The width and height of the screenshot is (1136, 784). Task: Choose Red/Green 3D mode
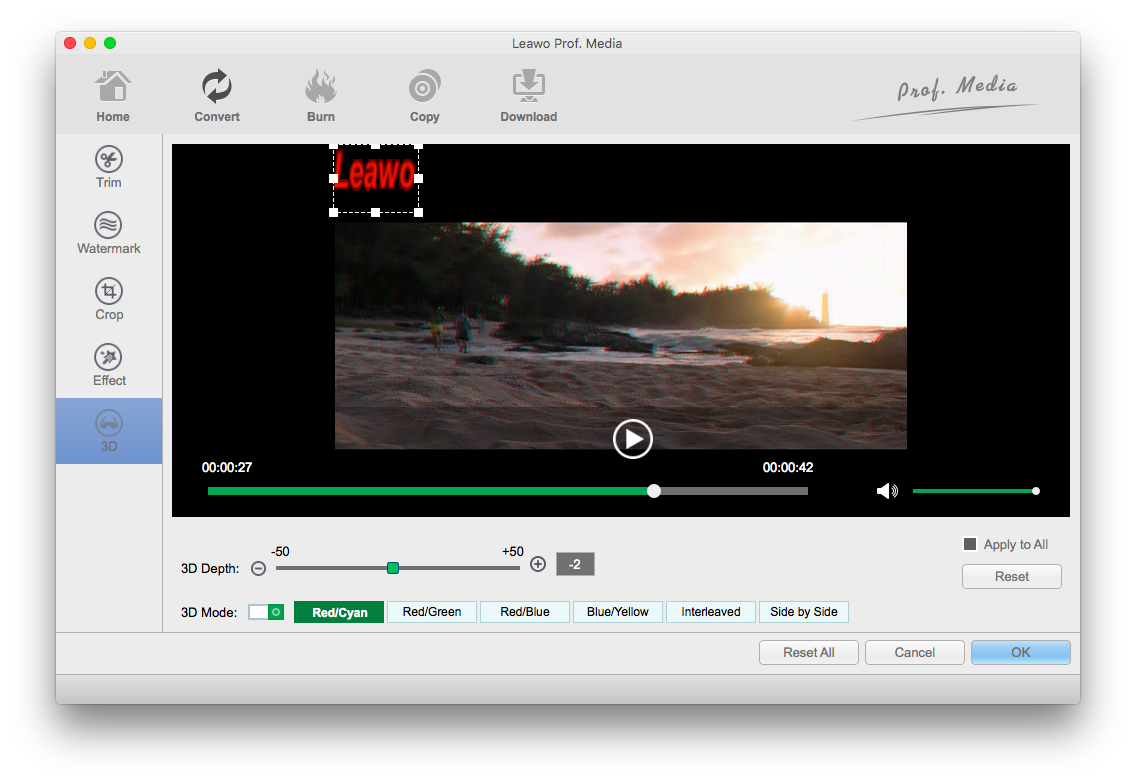click(x=432, y=612)
